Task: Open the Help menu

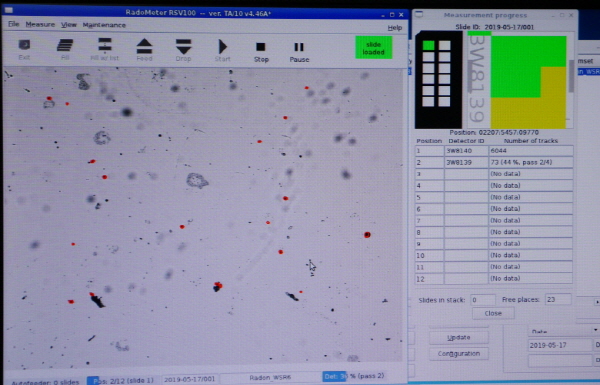Action: (395, 28)
